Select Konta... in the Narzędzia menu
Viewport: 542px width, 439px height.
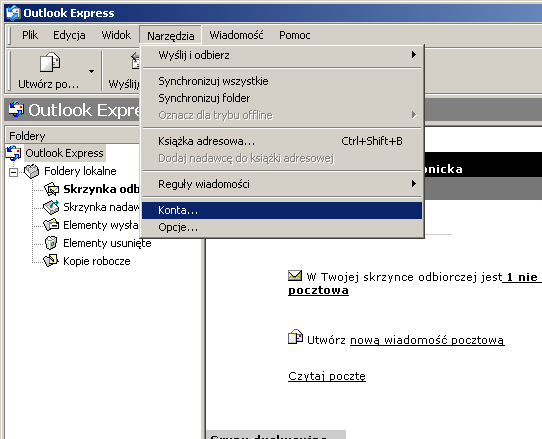pos(282,210)
